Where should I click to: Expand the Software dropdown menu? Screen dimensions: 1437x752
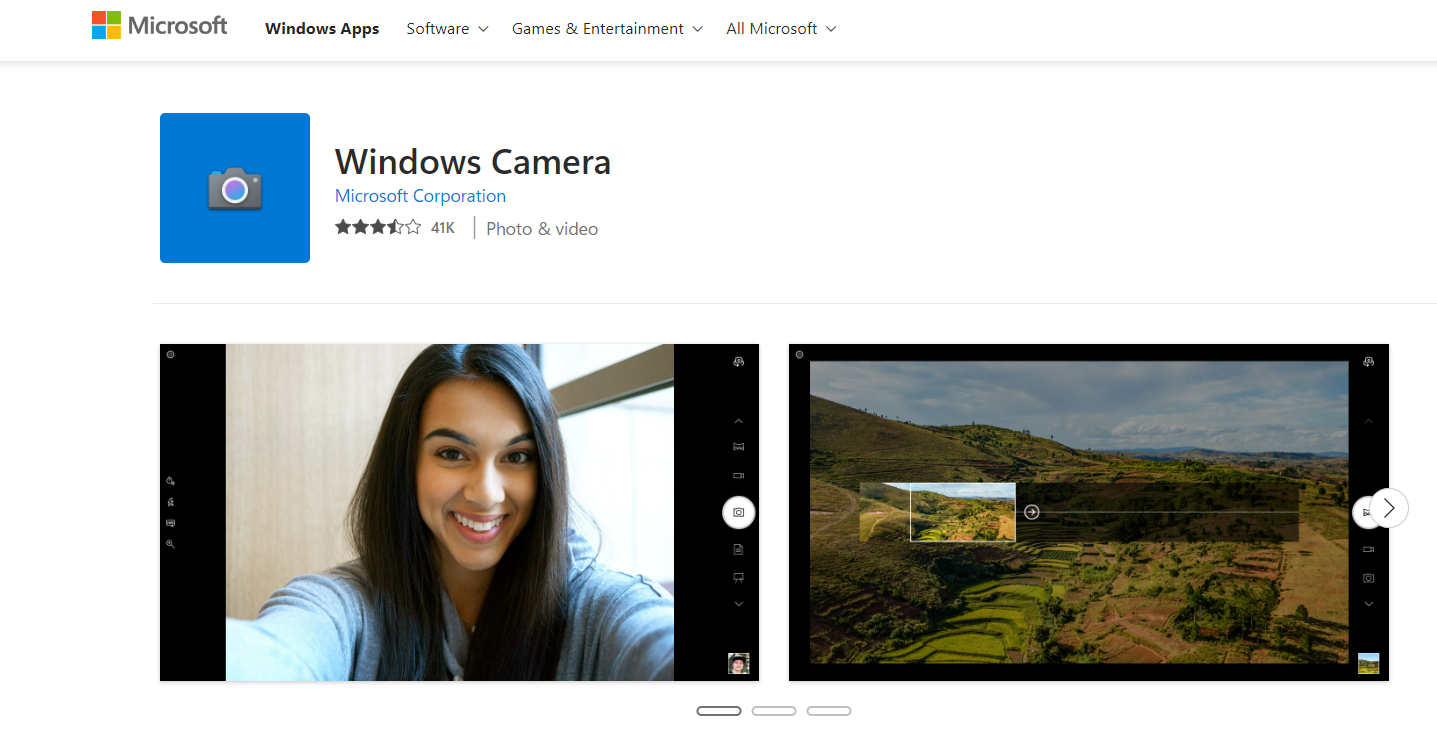tap(447, 29)
